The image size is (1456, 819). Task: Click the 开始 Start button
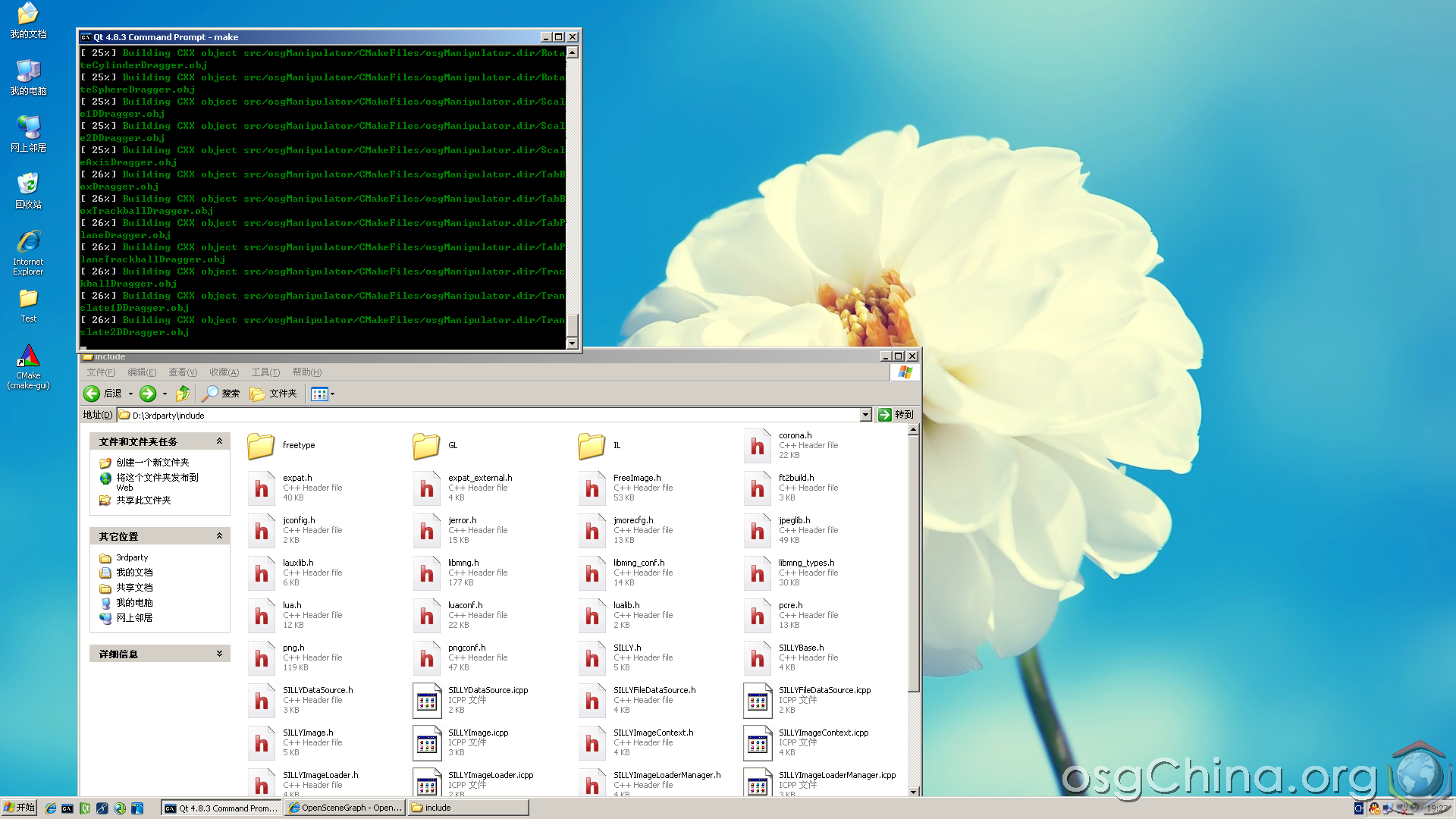pyautogui.click(x=20, y=808)
